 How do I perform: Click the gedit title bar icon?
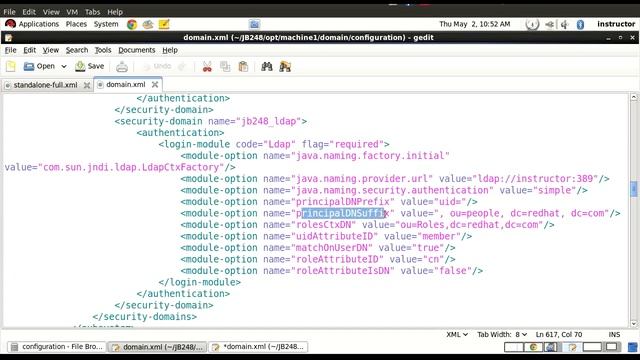pyautogui.click(x=9, y=38)
